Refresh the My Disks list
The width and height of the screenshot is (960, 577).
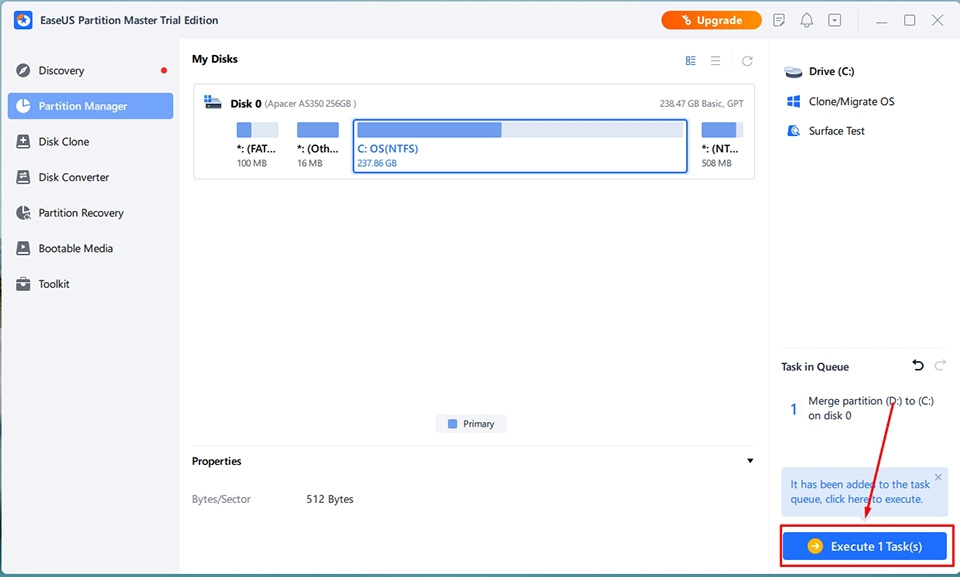point(747,61)
